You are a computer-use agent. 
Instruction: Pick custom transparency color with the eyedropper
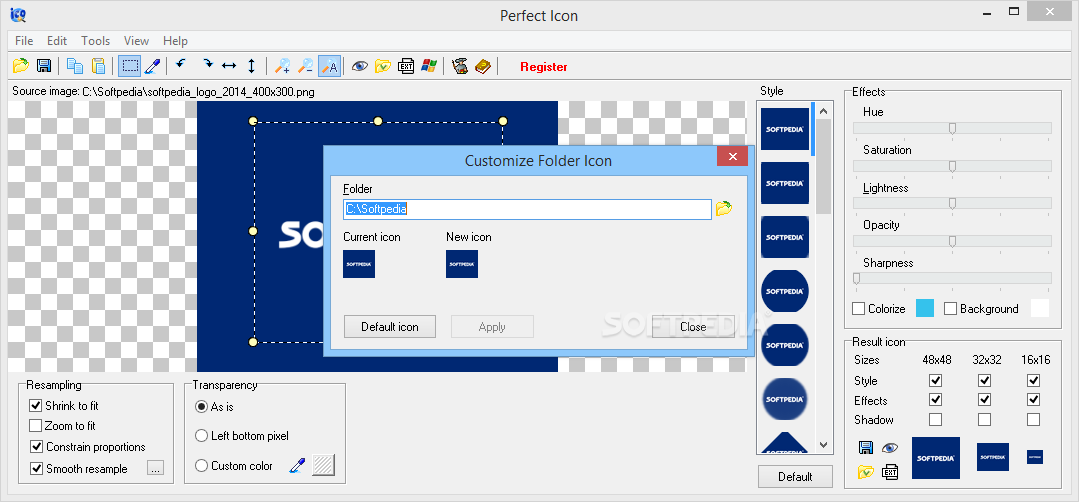pyautogui.click(x=297, y=465)
